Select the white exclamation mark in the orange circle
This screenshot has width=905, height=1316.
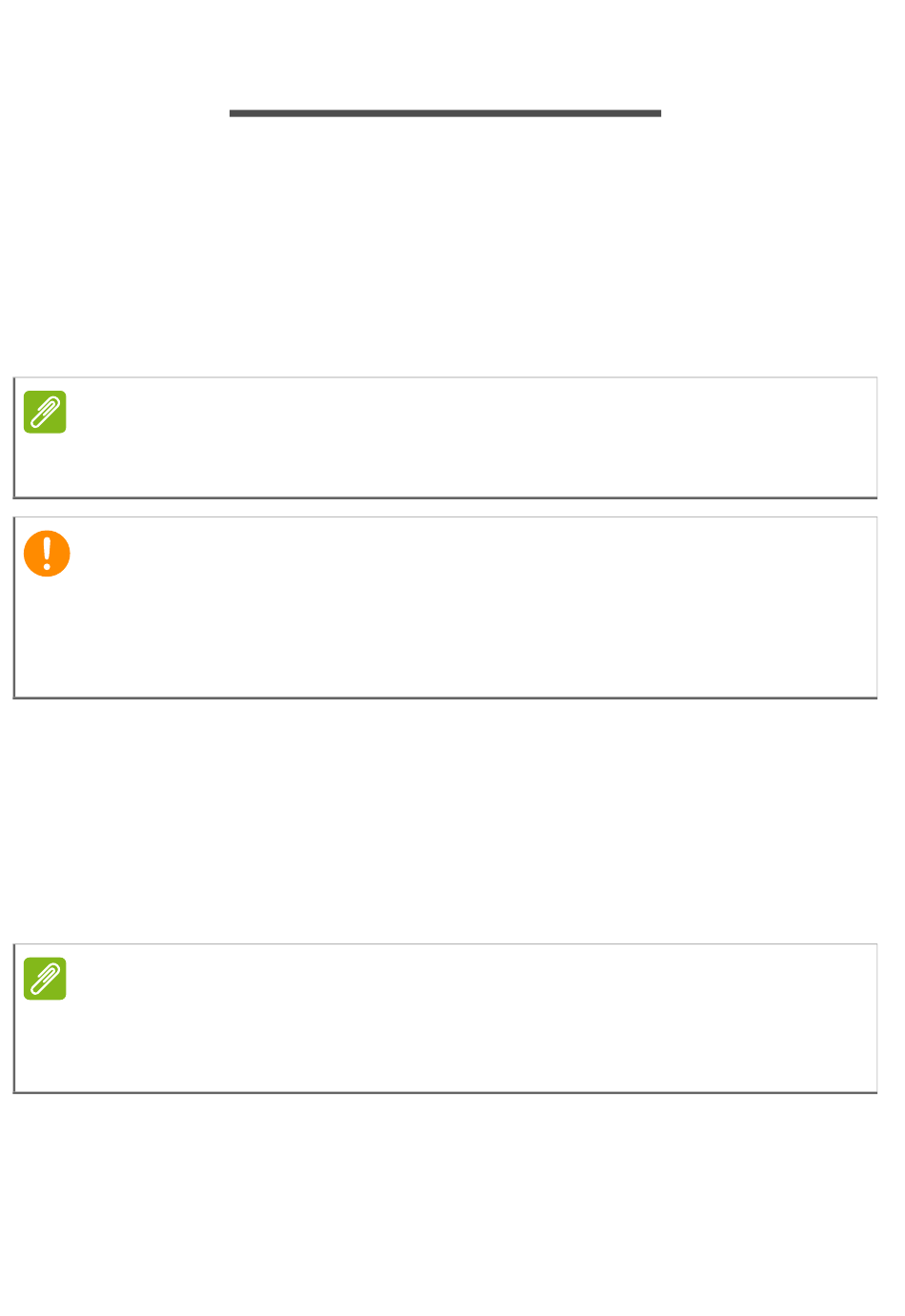(x=47, y=553)
